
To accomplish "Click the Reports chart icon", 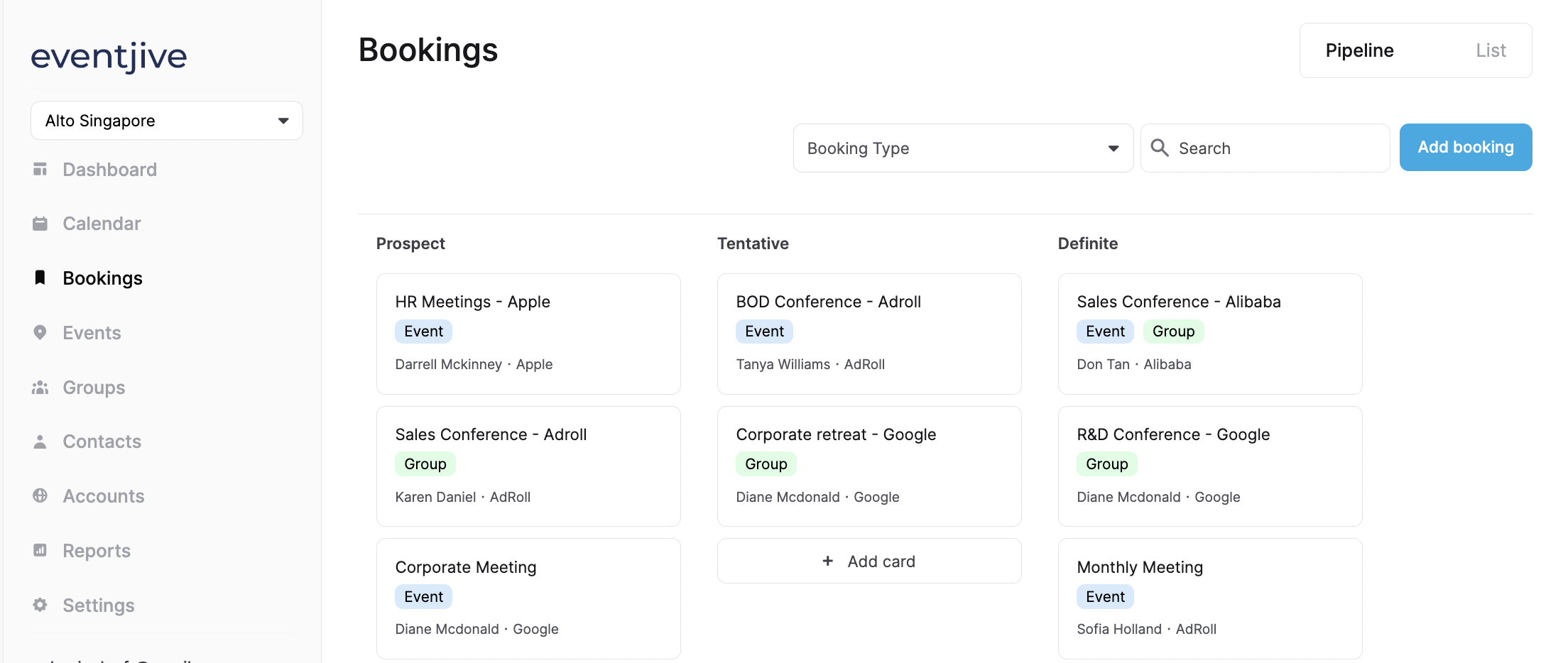I will tap(40, 550).
